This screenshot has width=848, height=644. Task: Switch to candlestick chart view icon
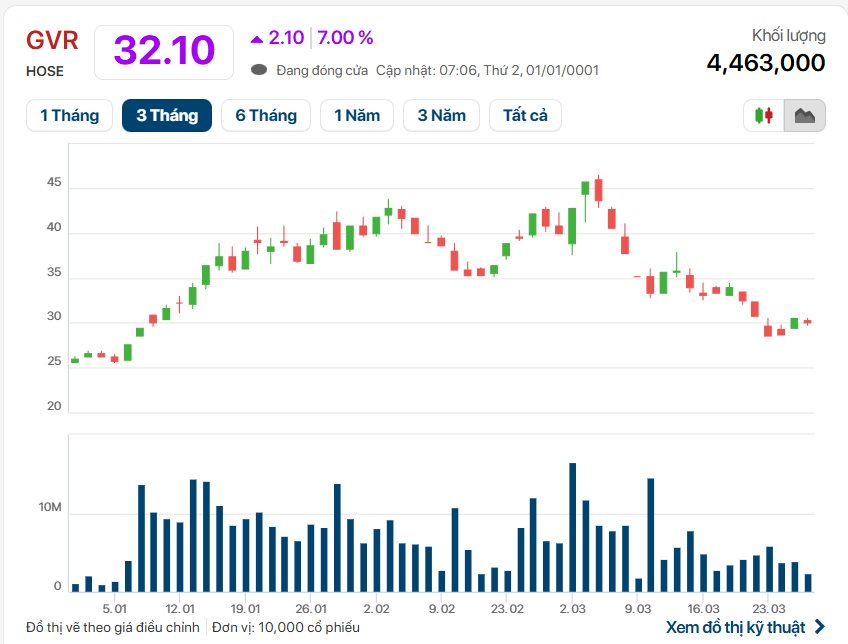pos(764,116)
